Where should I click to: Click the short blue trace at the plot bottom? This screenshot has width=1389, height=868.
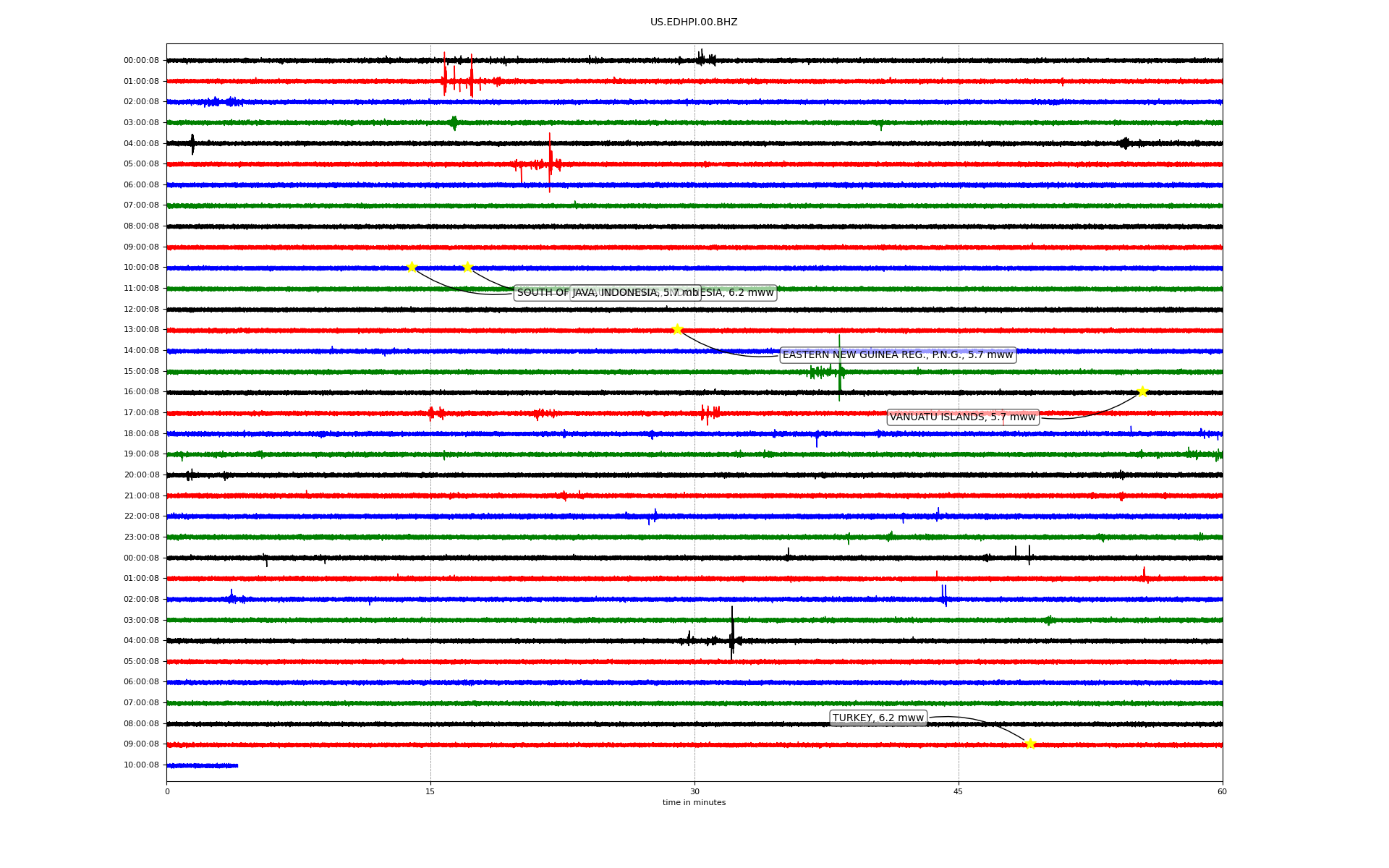pyautogui.click(x=202, y=765)
